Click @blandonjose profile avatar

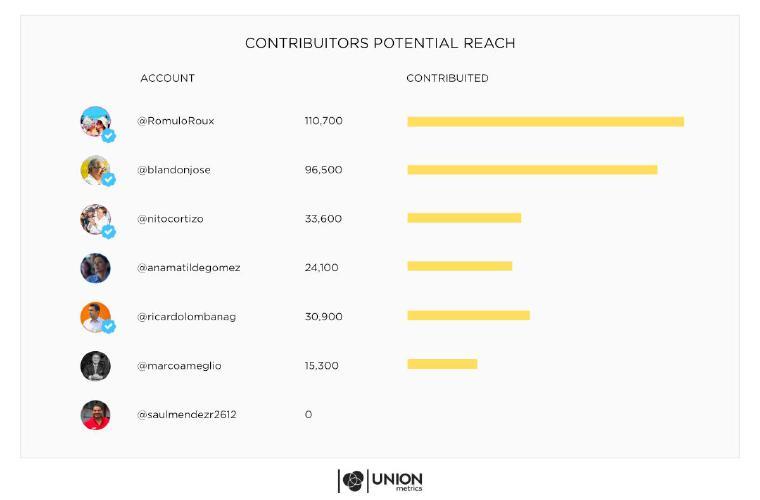(96, 171)
